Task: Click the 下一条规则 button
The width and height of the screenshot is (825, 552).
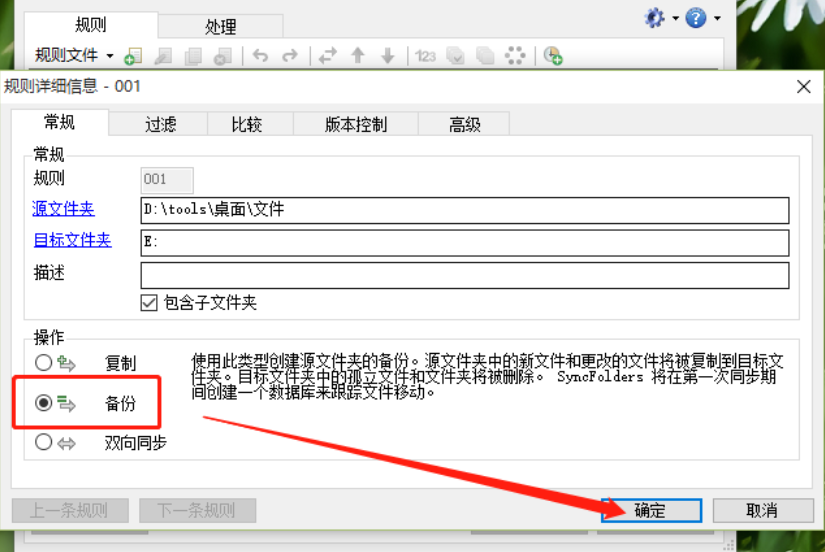Action: (x=197, y=510)
